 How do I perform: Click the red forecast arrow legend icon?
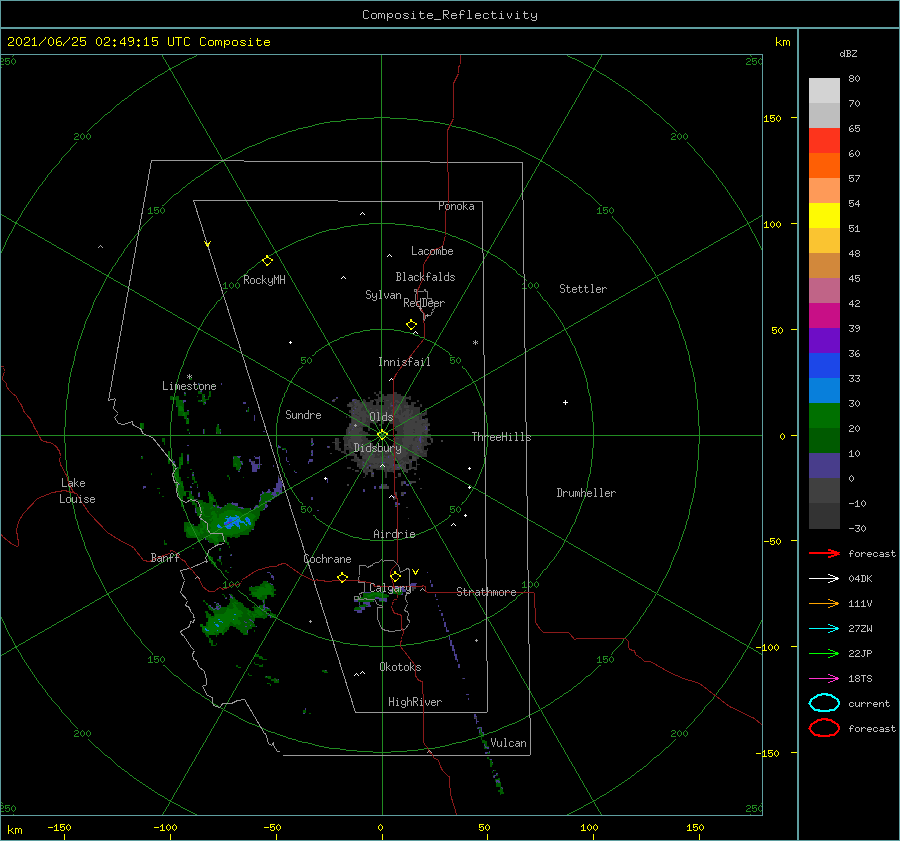point(824,553)
